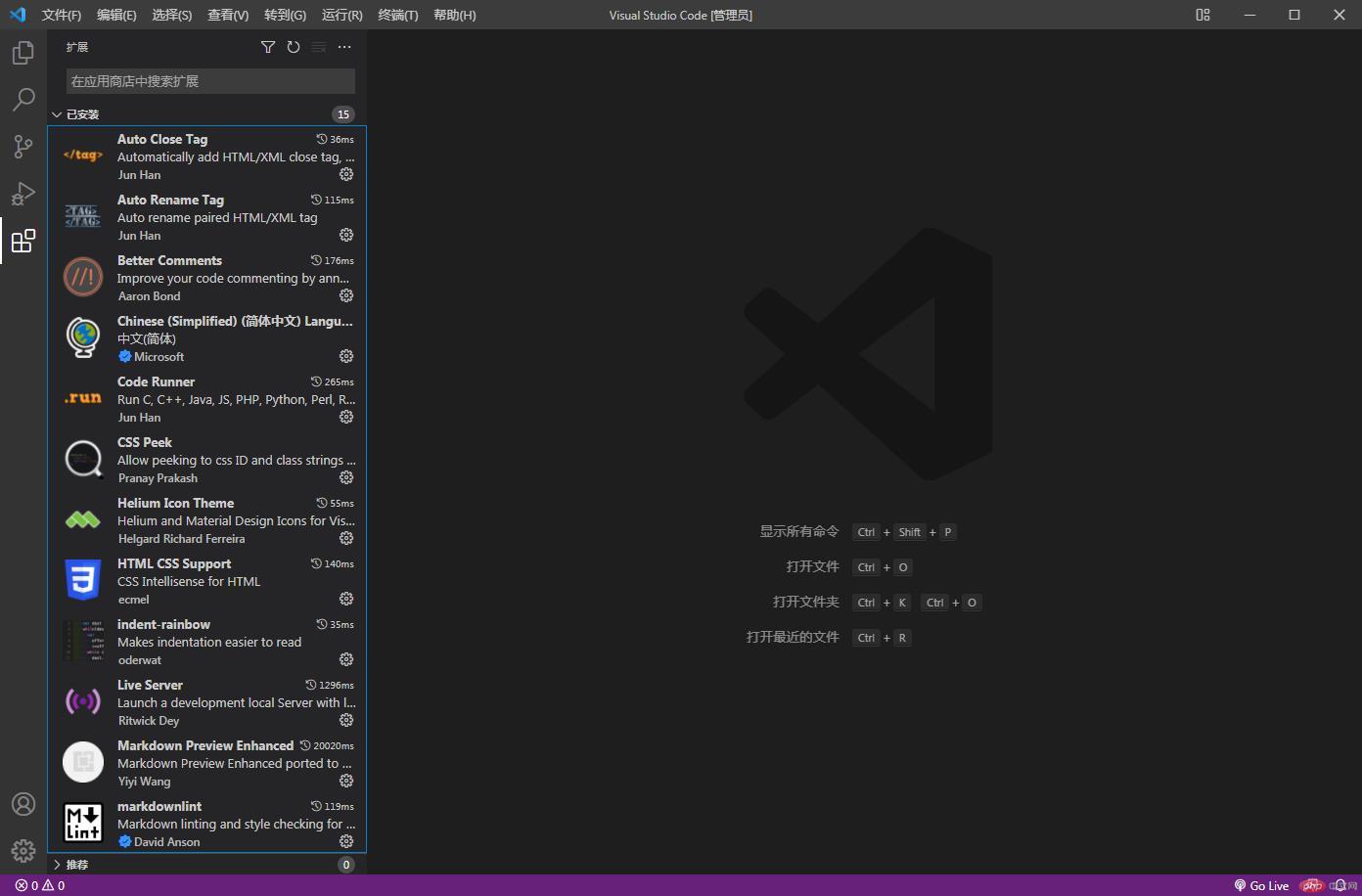Select the Markdown Preview Enhanced extension
Viewport: 1362px width, 896px height.
click(206, 763)
